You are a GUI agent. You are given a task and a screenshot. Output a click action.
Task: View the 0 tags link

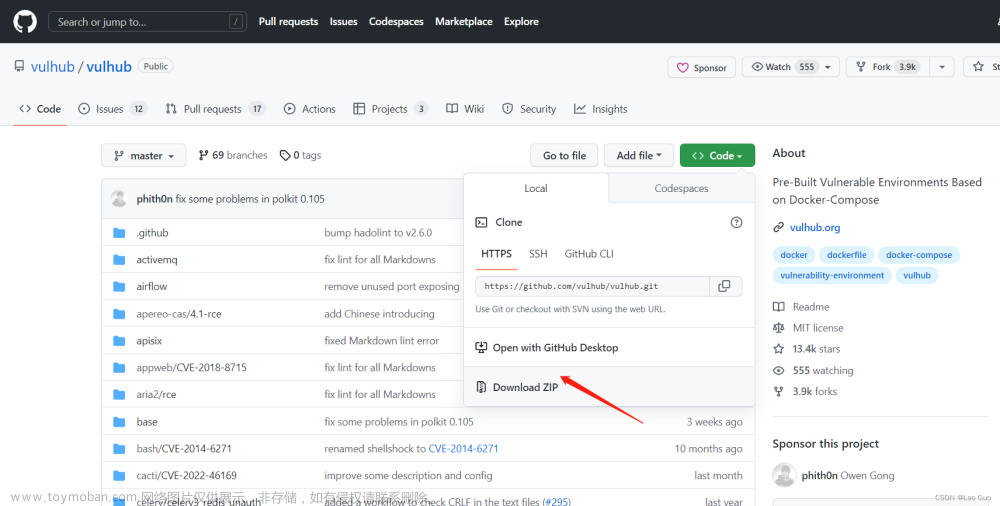(300, 155)
